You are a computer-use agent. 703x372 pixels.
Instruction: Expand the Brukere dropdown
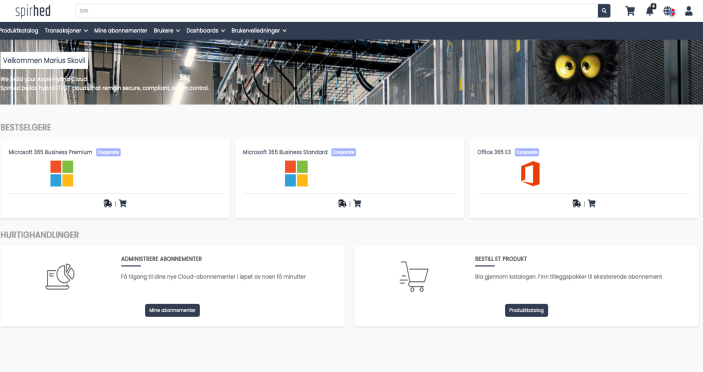(167, 30)
